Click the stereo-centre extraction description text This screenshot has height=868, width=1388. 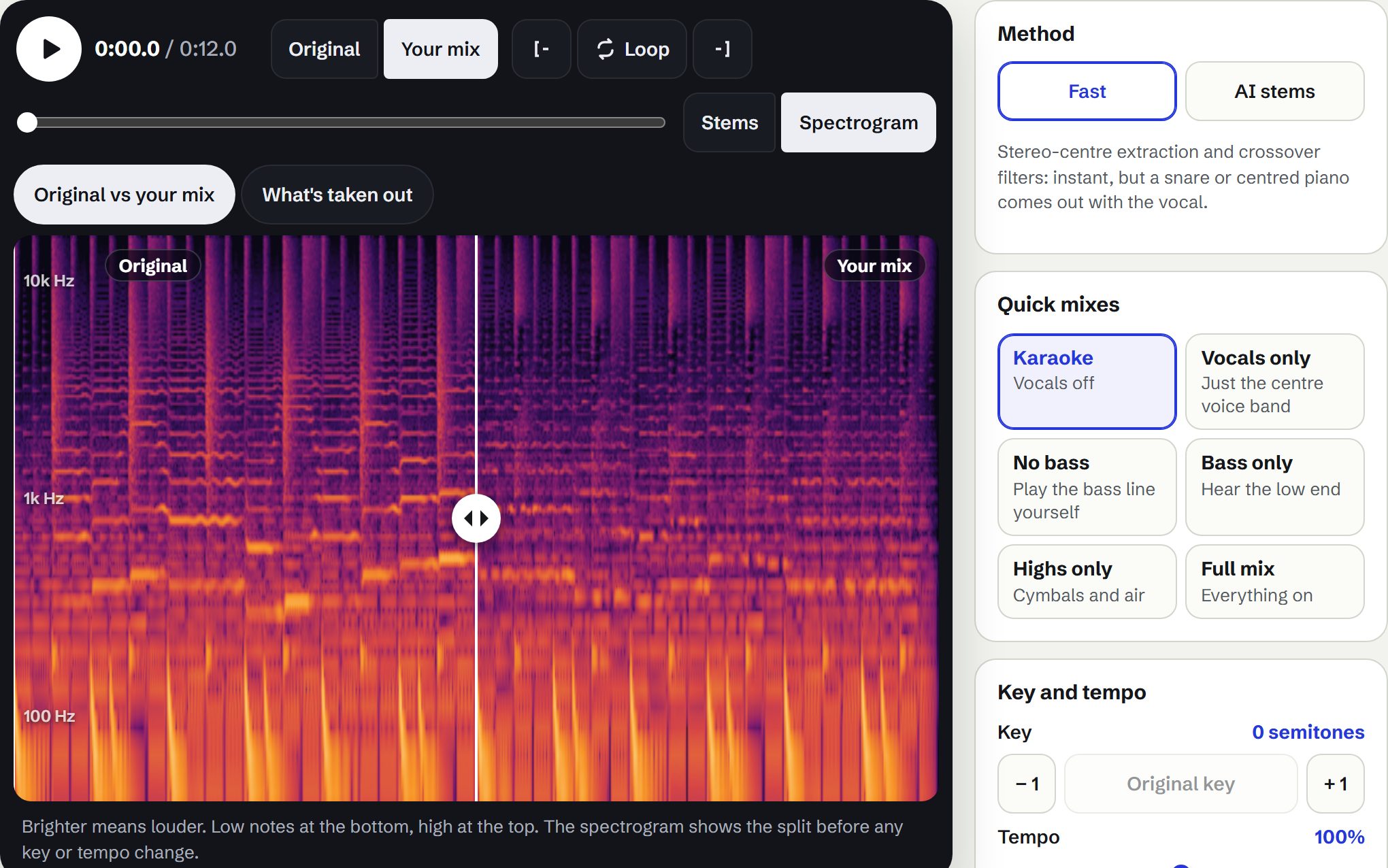[1174, 177]
